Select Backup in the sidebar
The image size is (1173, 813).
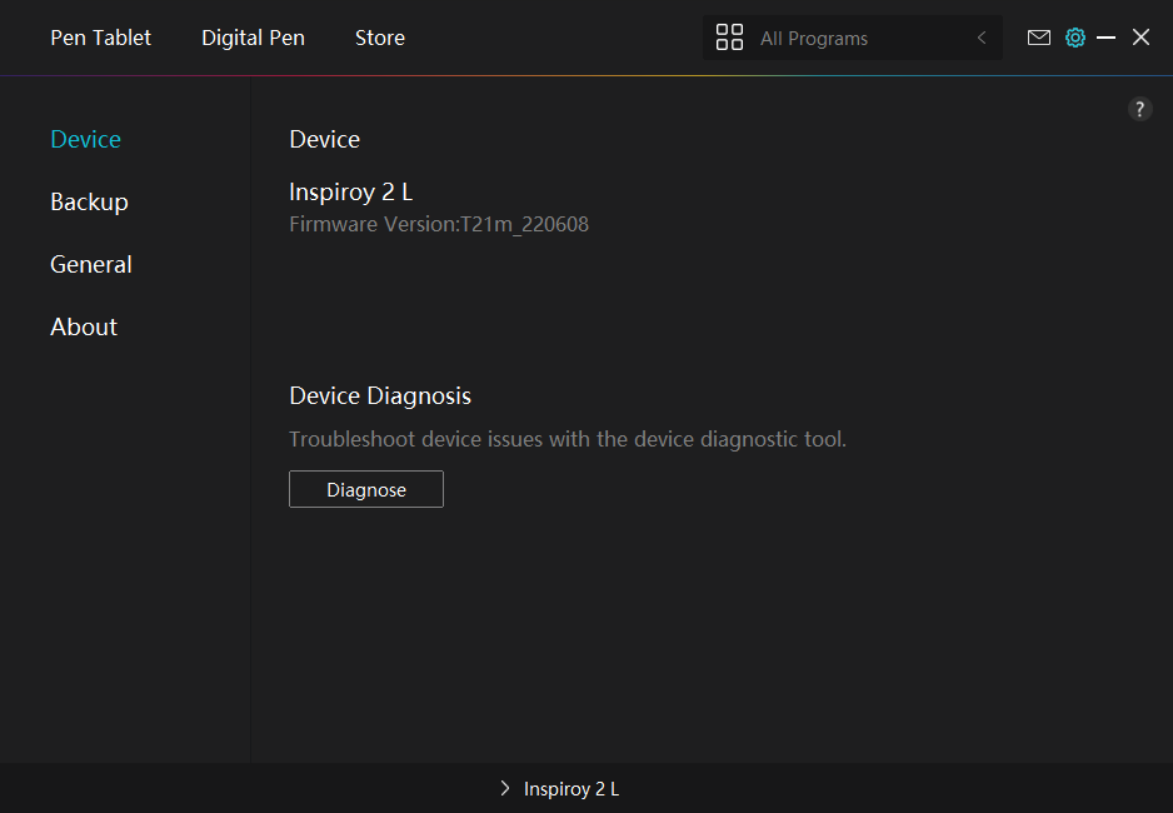coord(89,202)
